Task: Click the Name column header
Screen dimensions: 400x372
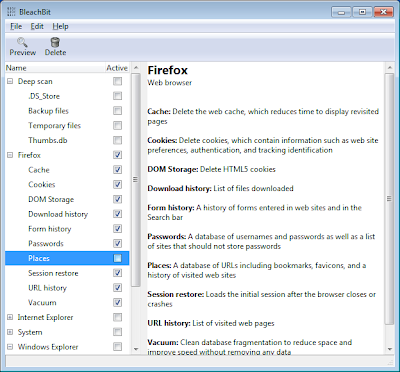Action: click(x=55, y=68)
